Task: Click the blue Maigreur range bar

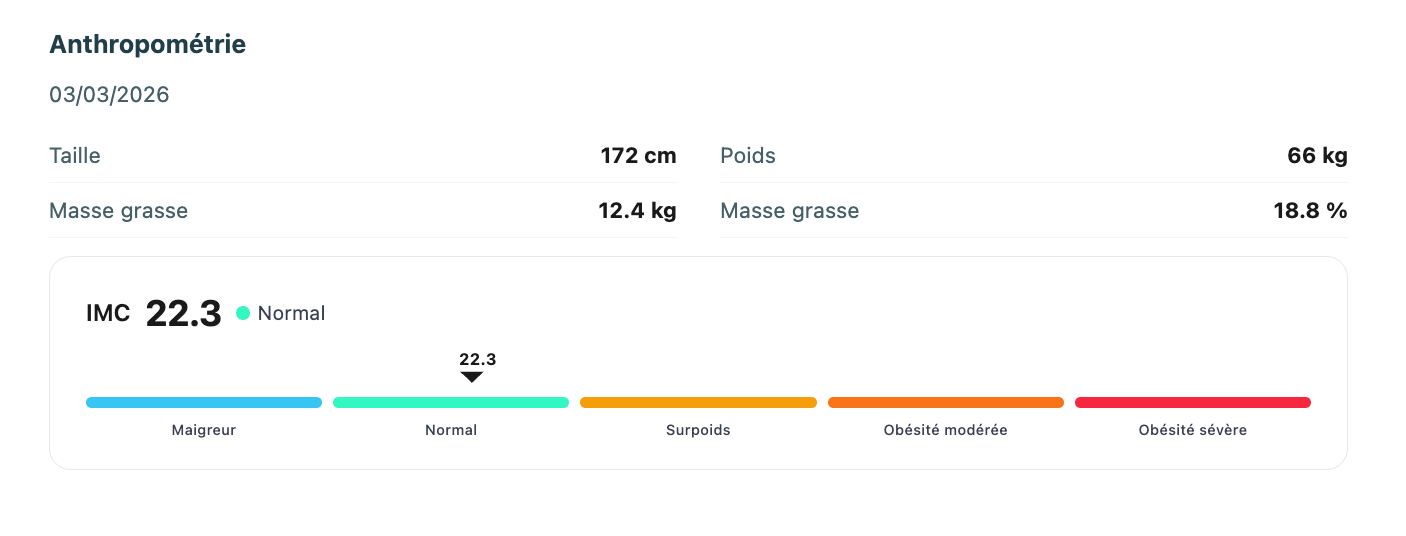Action: (204, 403)
